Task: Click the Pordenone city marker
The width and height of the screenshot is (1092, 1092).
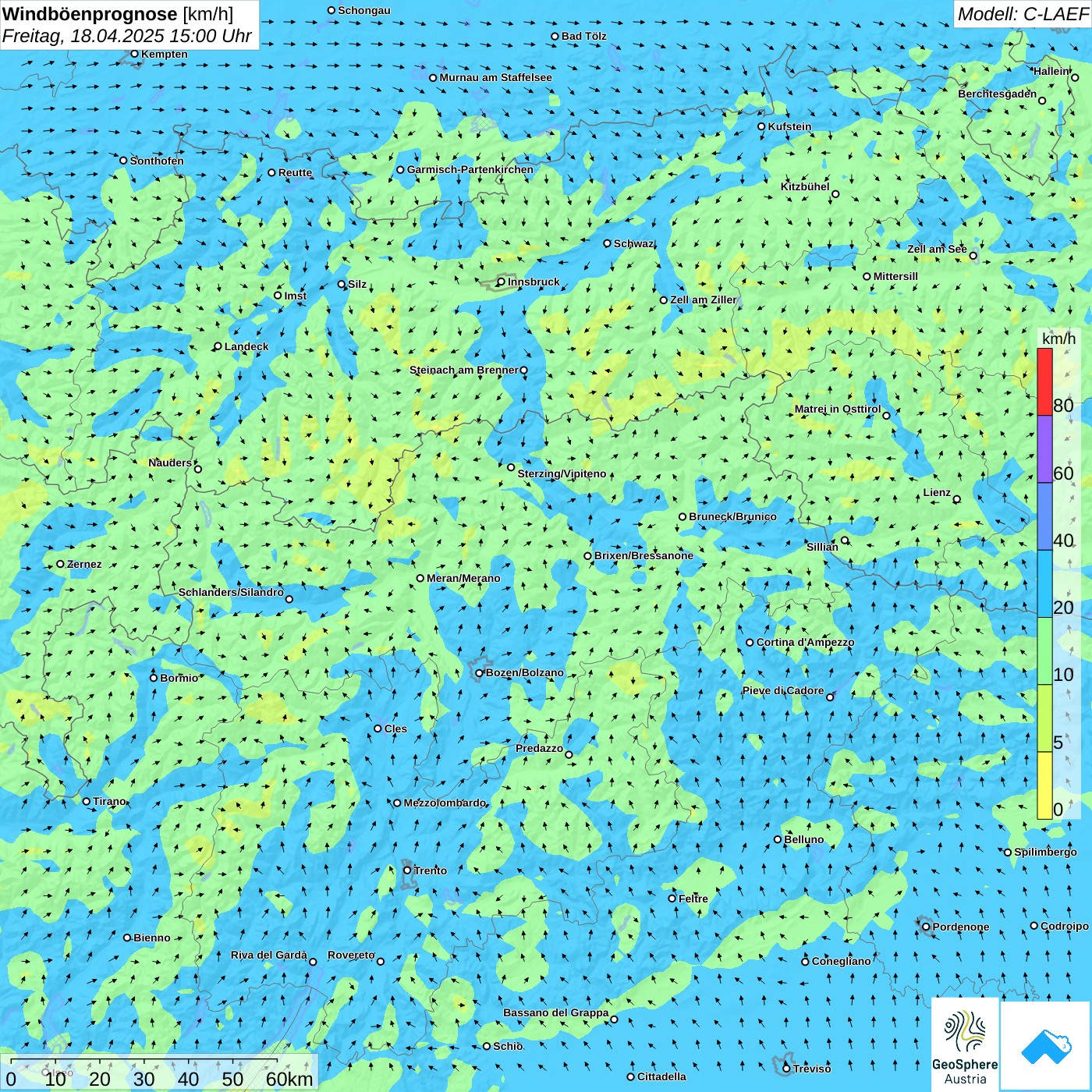Action: 927,927
